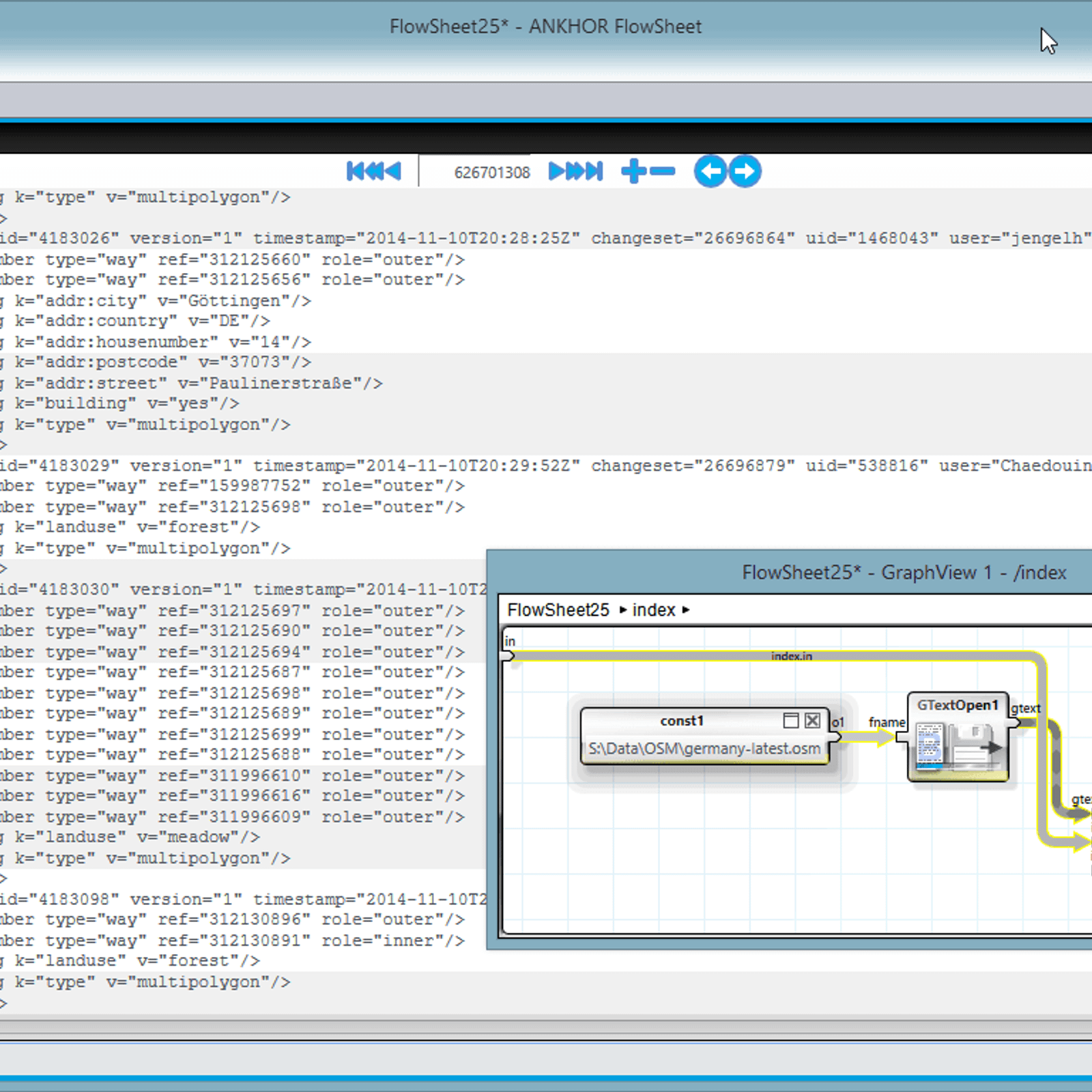
Task: Step forward with the single right arrow icon
Action: coord(557,171)
